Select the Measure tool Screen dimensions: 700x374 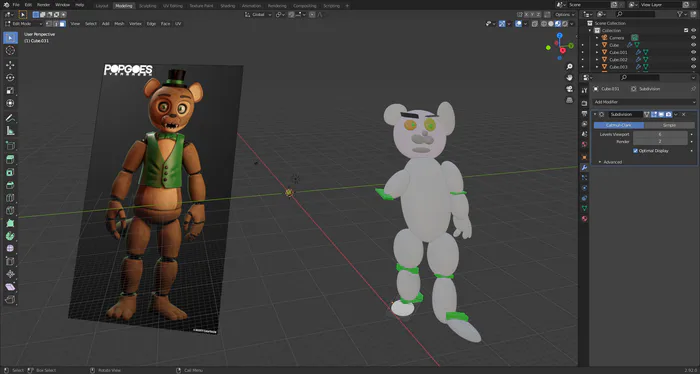pos(10,131)
